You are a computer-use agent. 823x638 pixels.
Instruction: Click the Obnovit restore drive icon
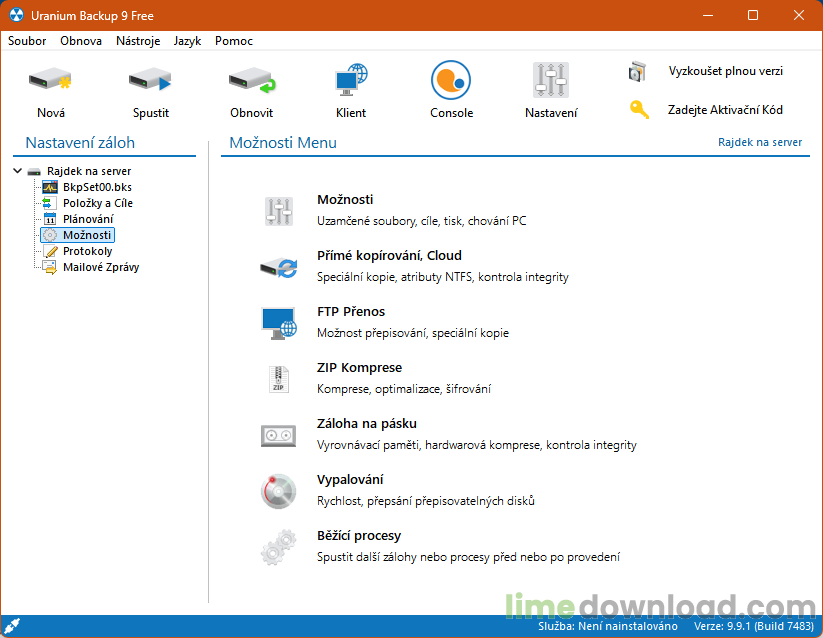click(x=251, y=80)
